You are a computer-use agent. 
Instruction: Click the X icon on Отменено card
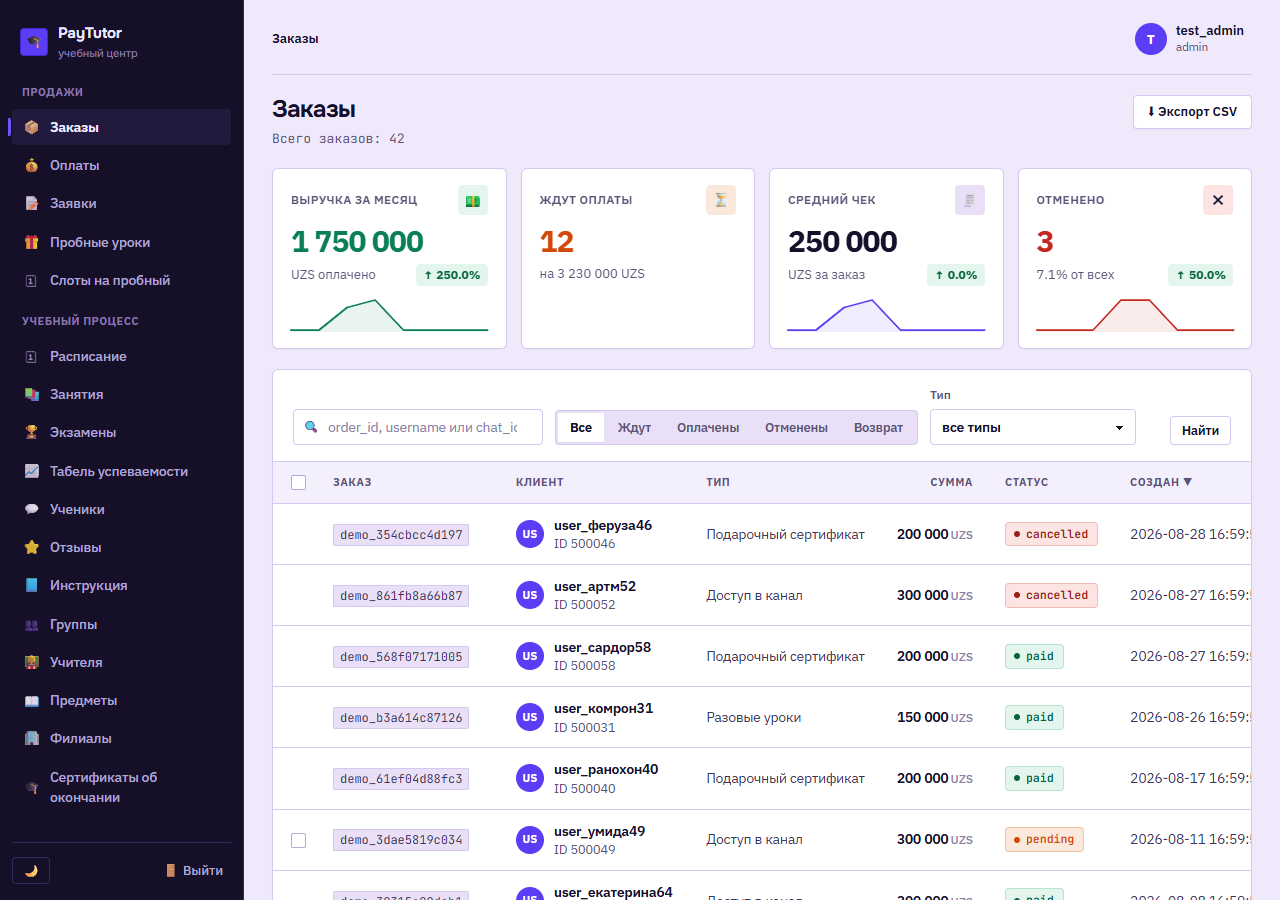point(1218,200)
